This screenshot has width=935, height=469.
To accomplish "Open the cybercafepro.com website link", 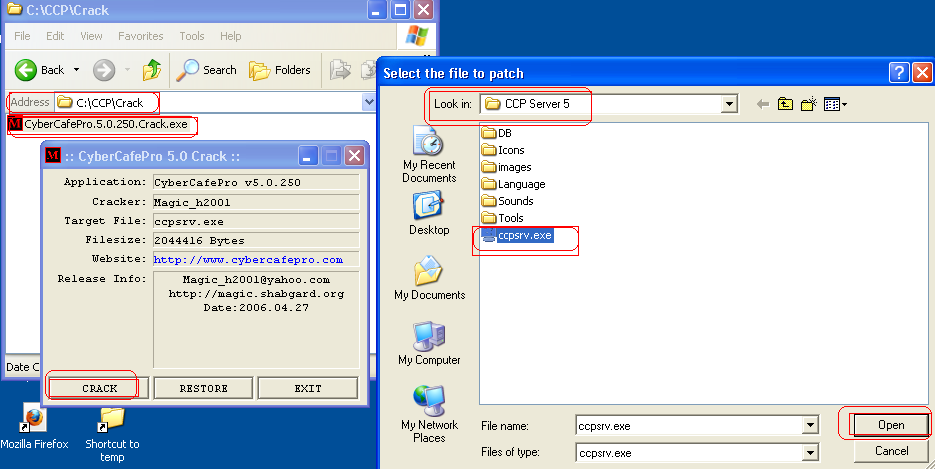I will 248,260.
